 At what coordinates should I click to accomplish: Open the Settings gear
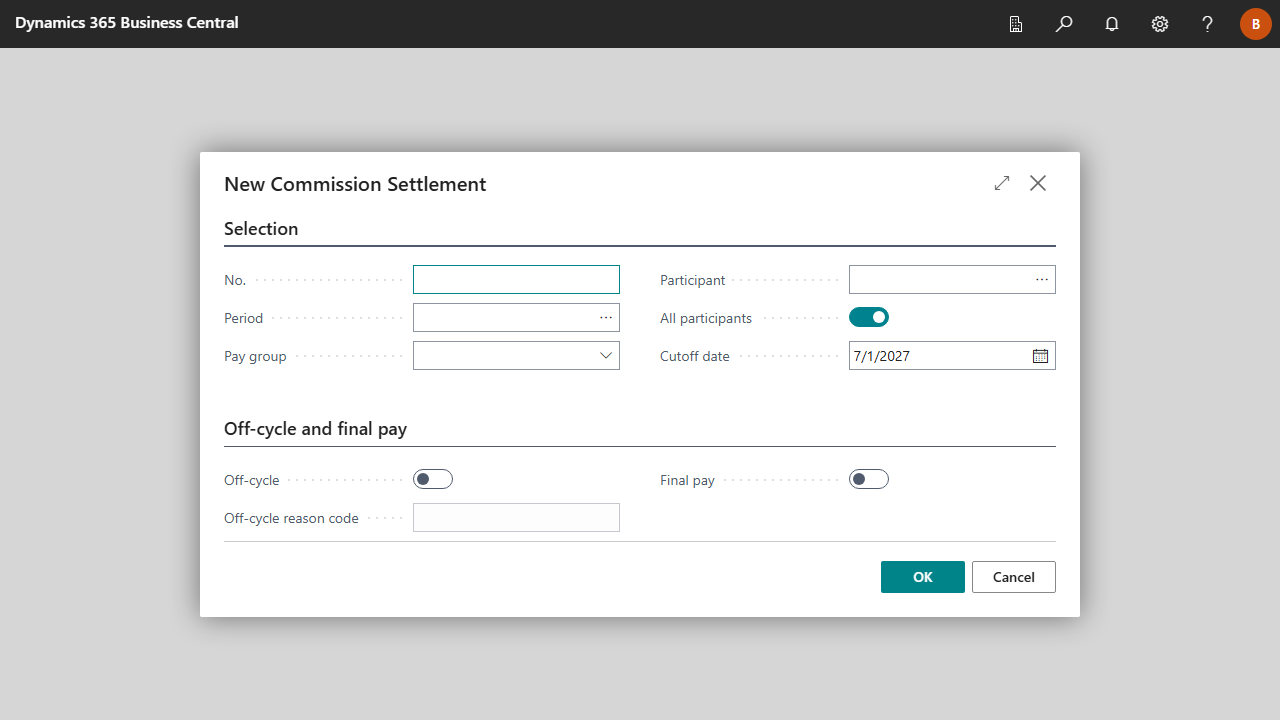click(x=1160, y=24)
